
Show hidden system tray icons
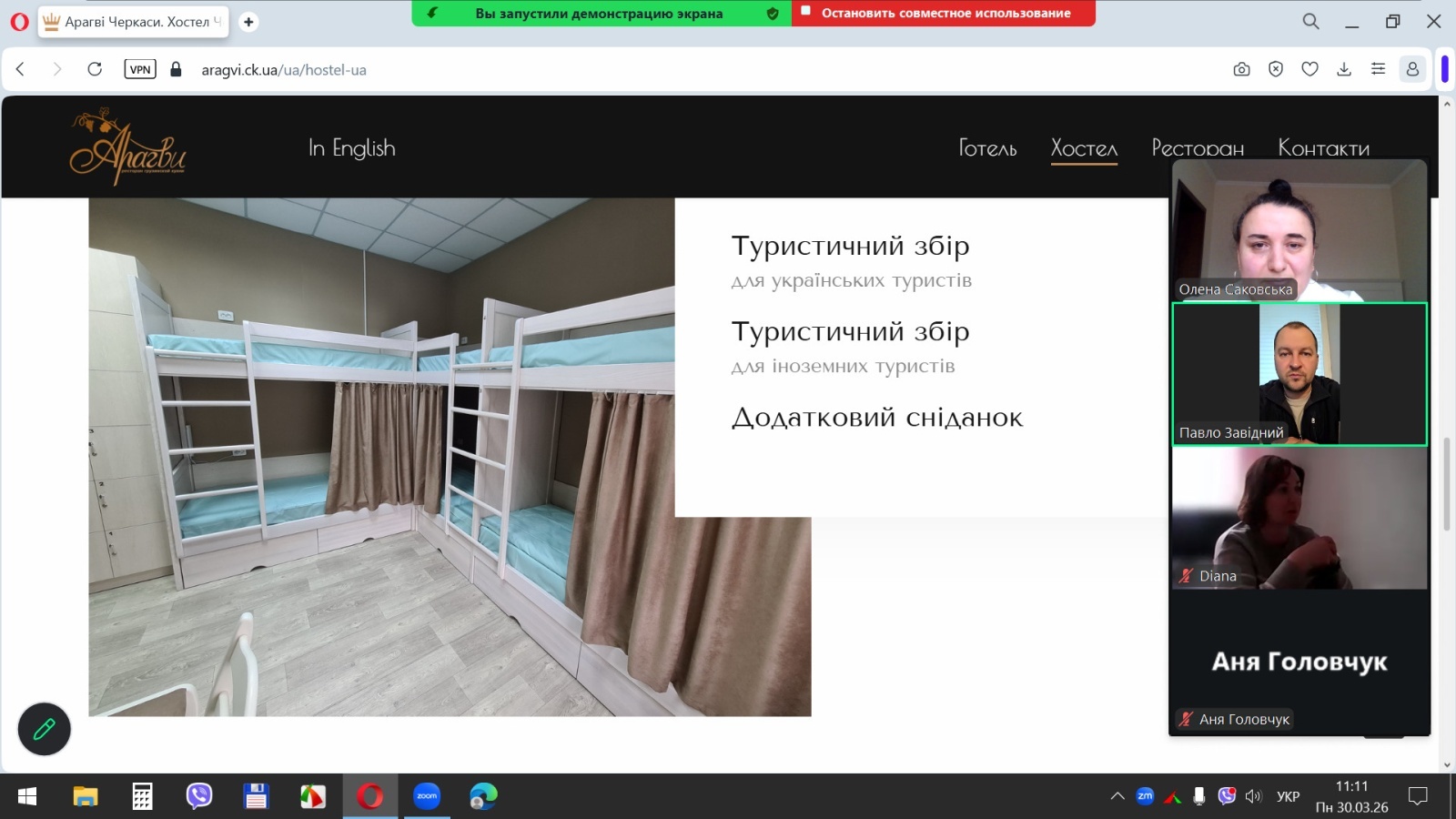click(1117, 796)
